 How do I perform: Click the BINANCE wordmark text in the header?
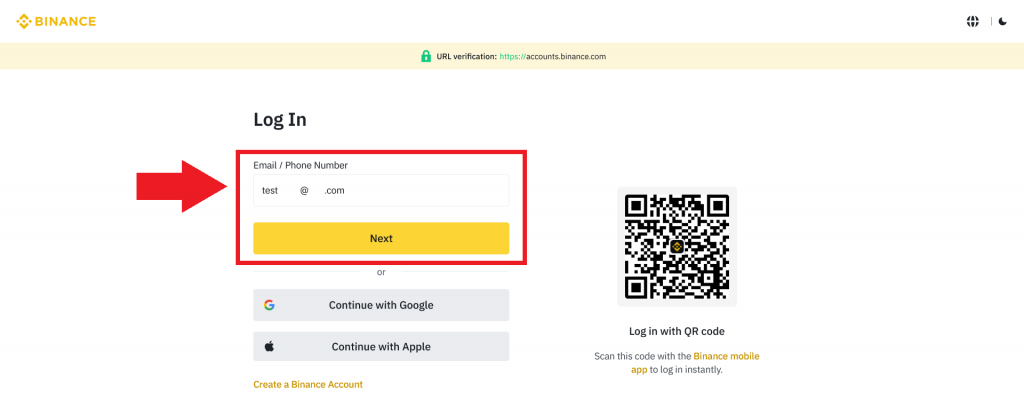tap(66, 21)
